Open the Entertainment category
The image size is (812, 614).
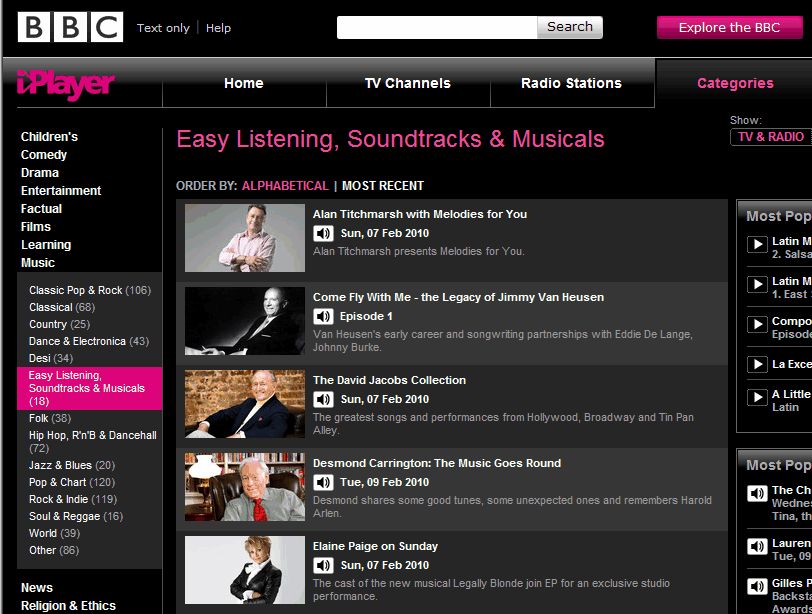[61, 191]
